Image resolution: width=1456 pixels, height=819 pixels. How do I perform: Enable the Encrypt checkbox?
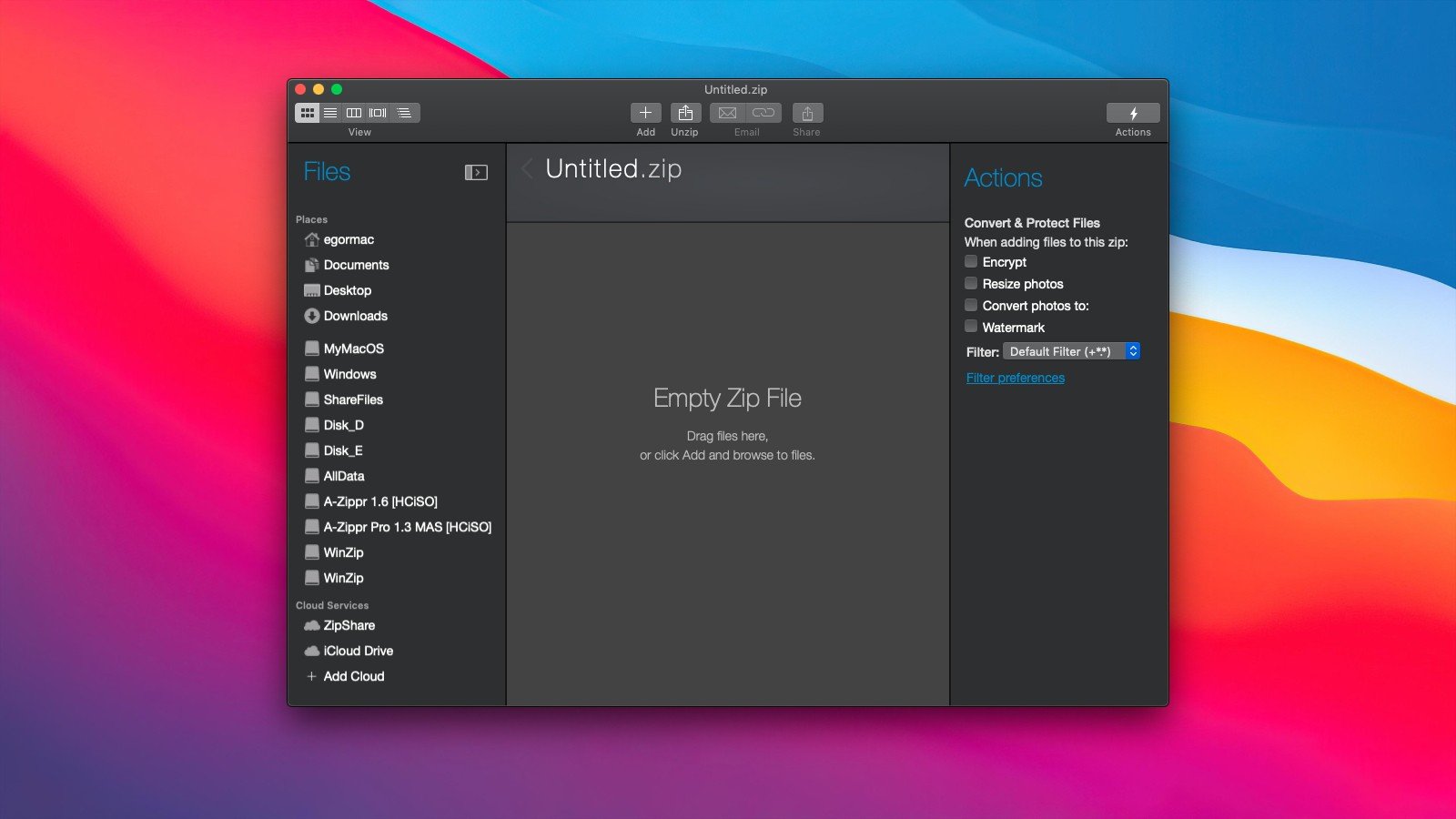pos(971,262)
